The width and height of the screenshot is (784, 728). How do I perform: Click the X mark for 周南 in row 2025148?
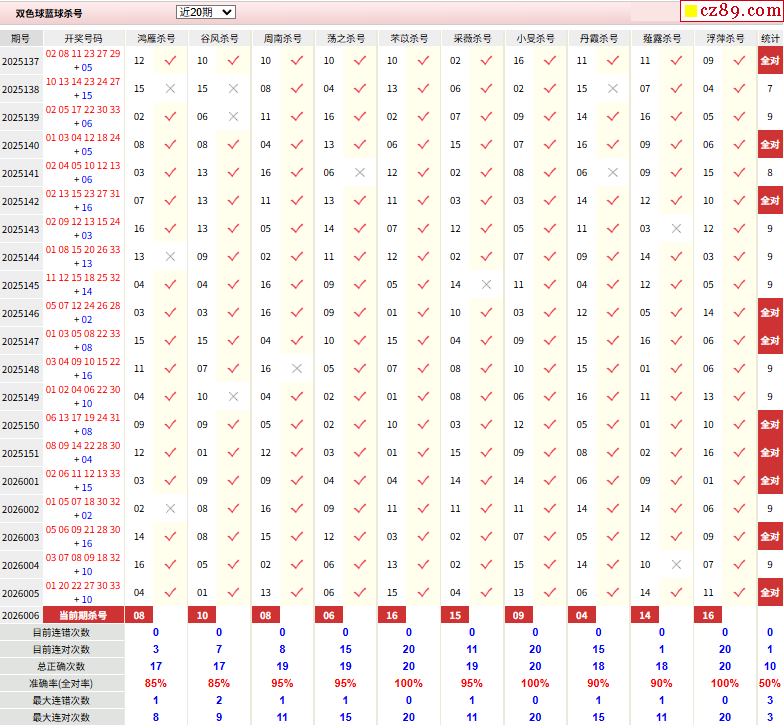pyautogui.click(x=297, y=369)
